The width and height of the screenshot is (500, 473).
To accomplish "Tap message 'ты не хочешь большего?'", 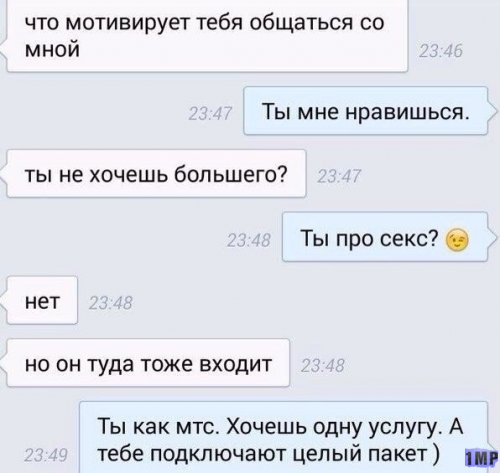I will [x=156, y=174].
